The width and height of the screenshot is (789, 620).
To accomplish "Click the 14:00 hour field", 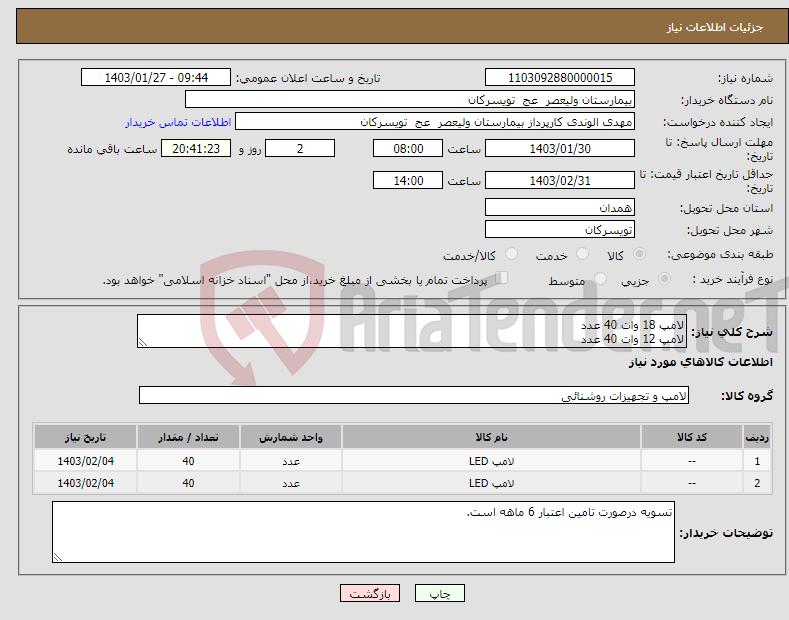I will coord(408,180).
